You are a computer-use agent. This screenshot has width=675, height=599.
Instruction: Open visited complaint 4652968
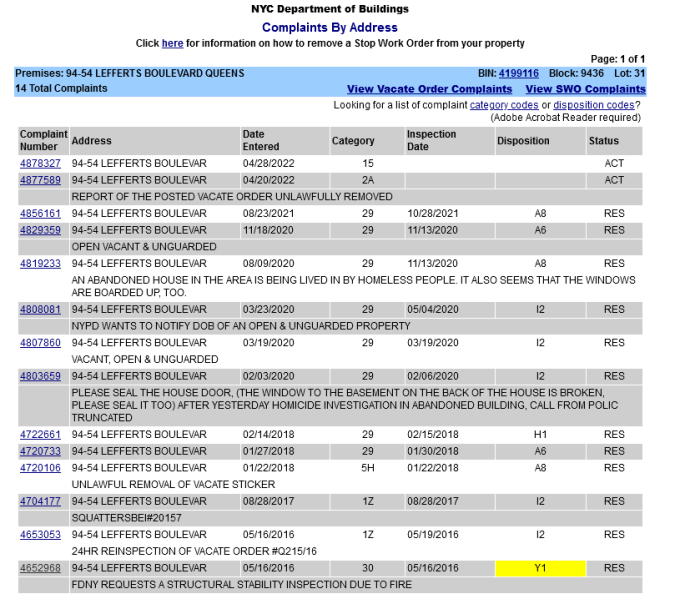tap(40, 568)
